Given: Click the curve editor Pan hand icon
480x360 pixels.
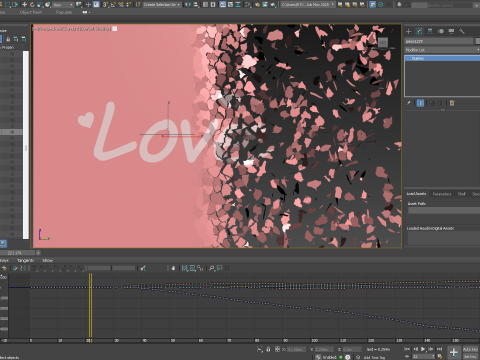Looking at the screenshot, I should [x=173, y=268].
